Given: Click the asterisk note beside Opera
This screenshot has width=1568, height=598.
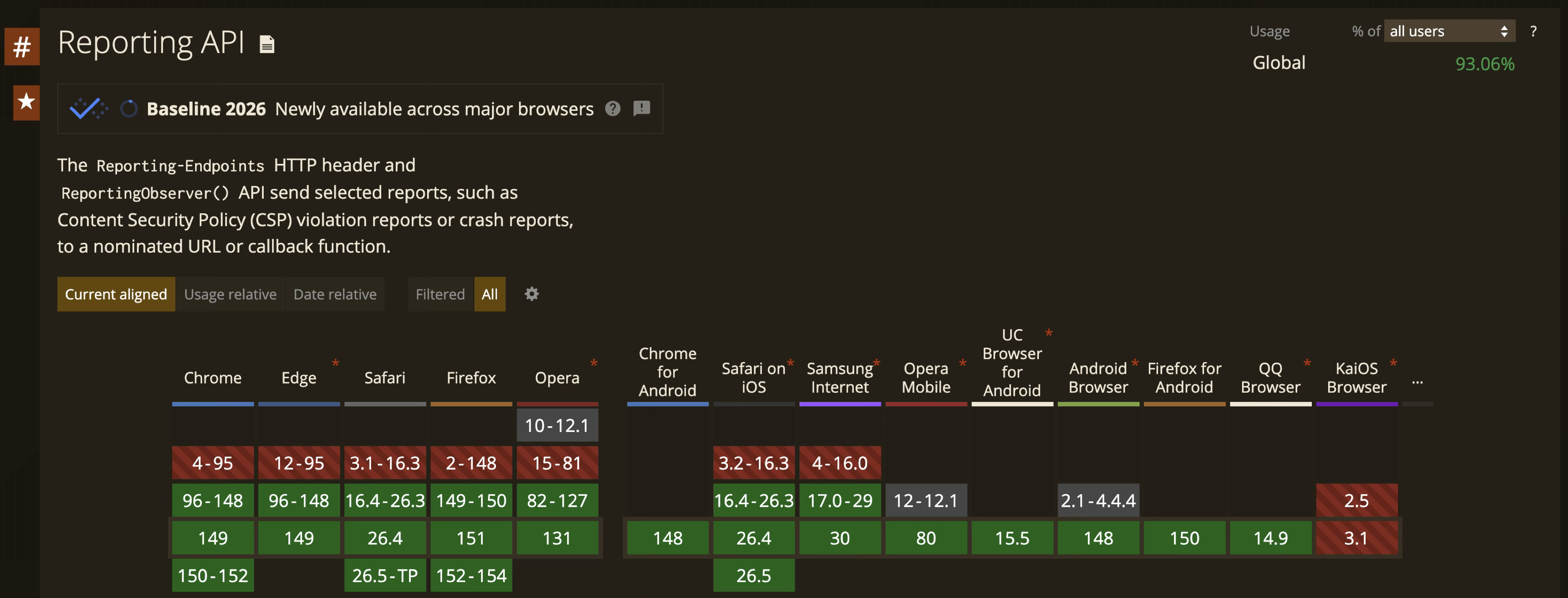Looking at the screenshot, I should 594,363.
